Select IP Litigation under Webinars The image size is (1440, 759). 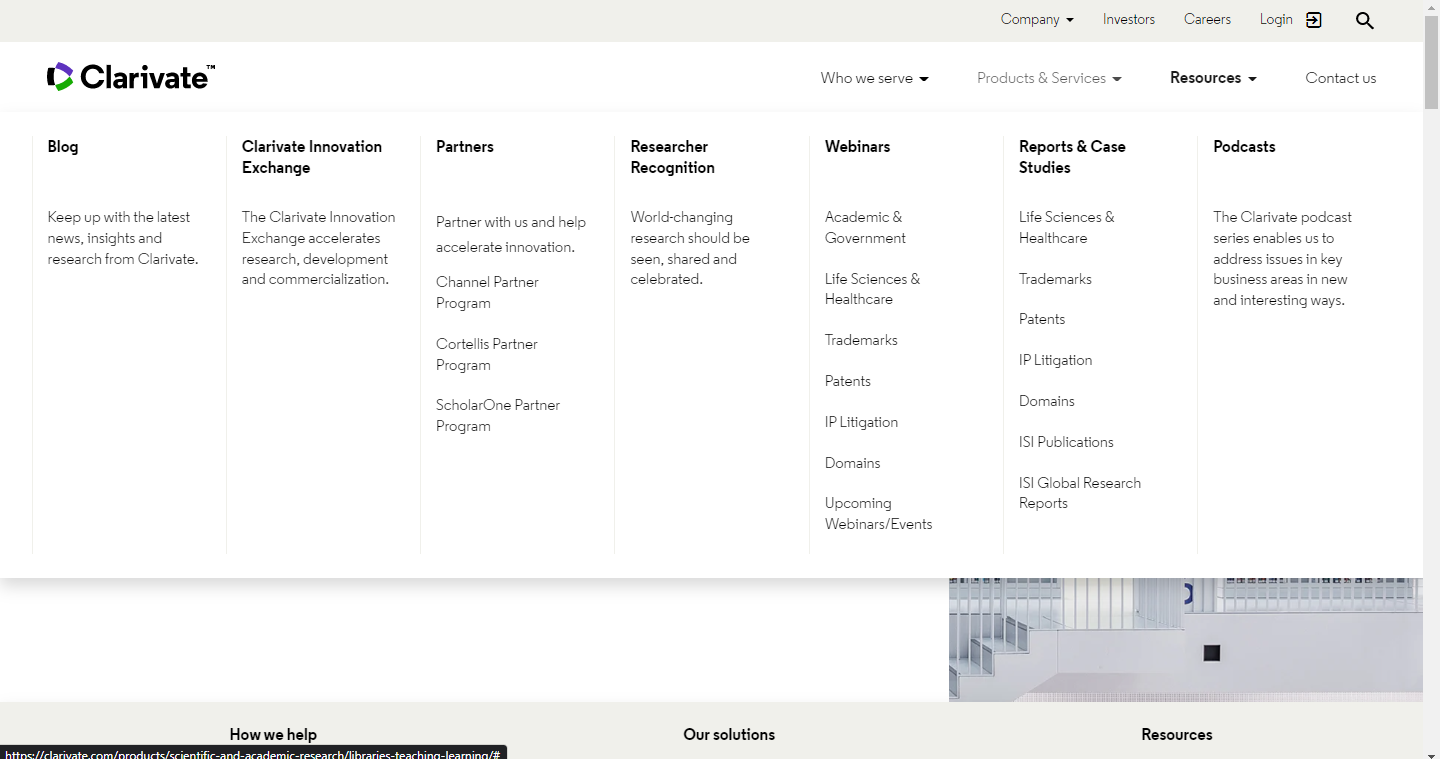861,422
